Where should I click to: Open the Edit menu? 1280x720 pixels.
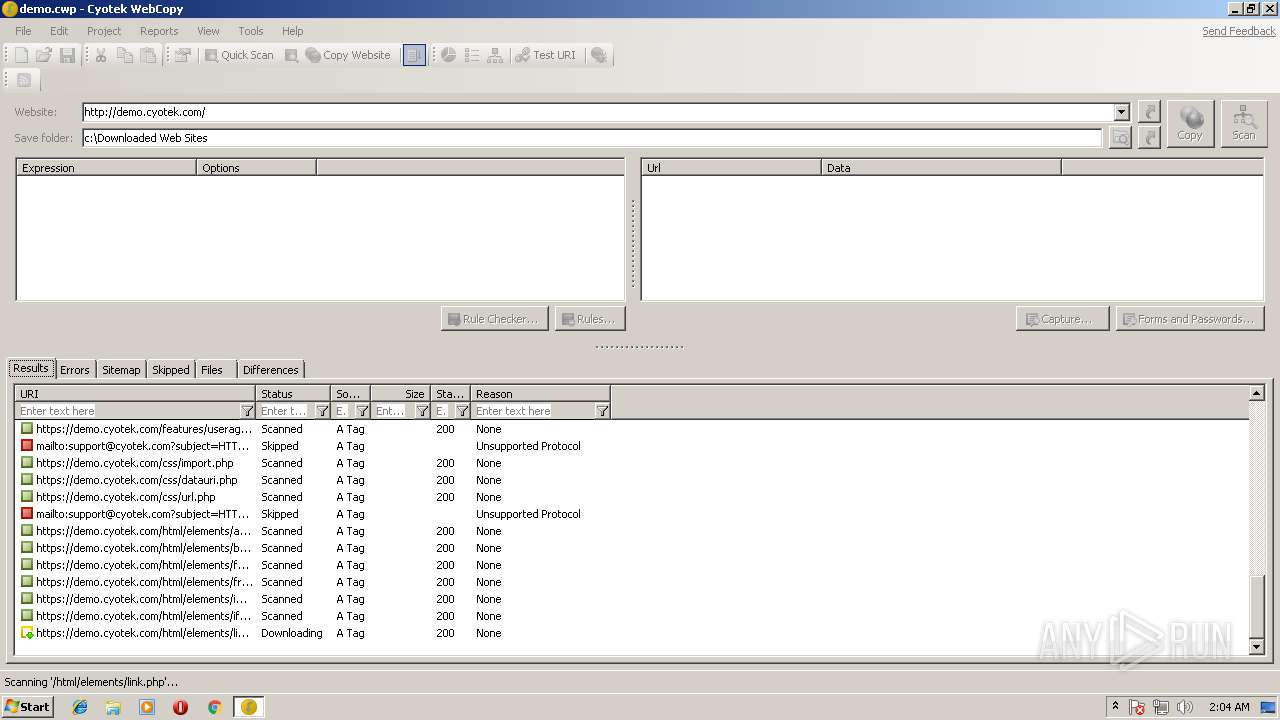(x=59, y=31)
